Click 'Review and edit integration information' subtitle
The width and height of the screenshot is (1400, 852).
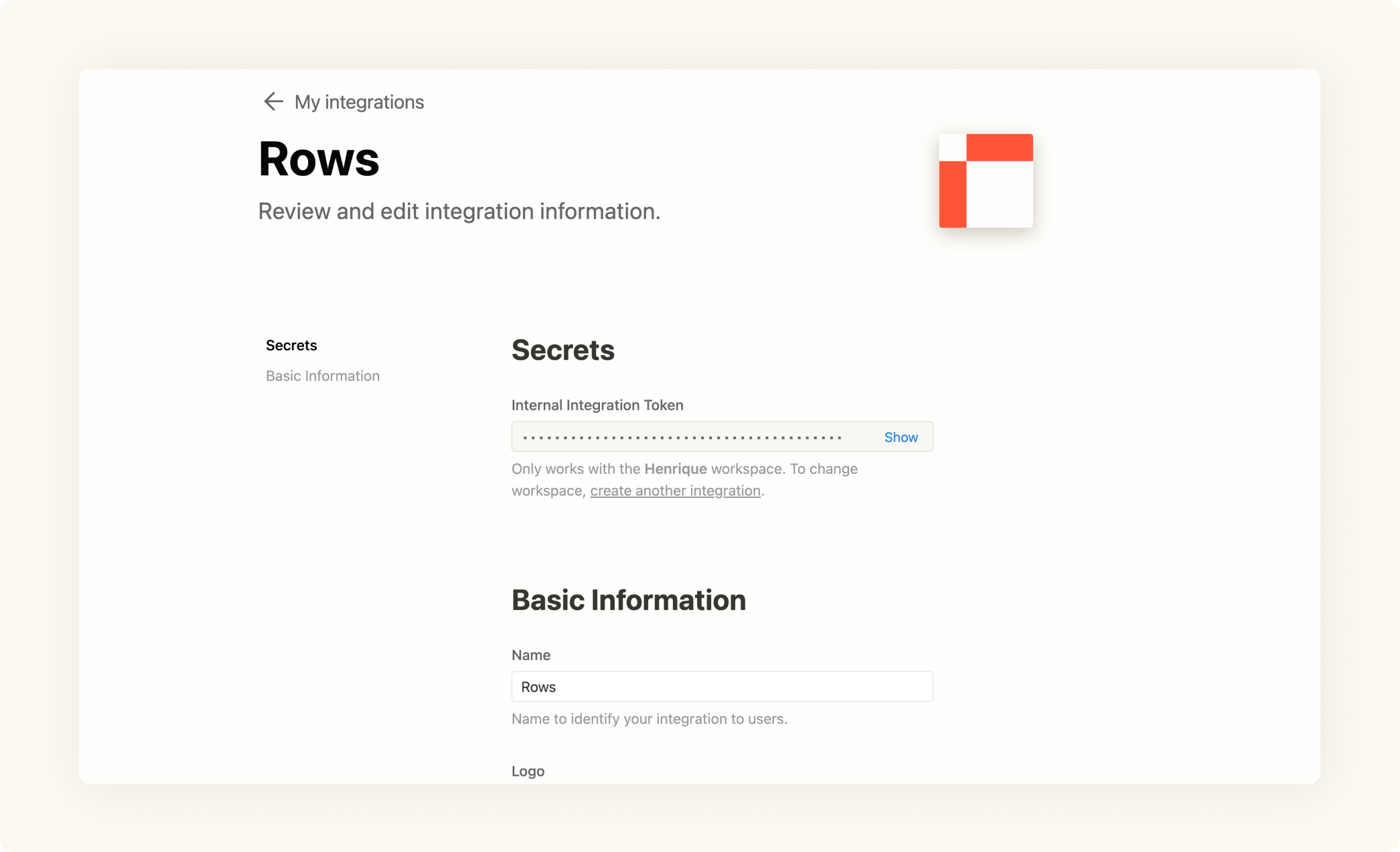tap(459, 211)
